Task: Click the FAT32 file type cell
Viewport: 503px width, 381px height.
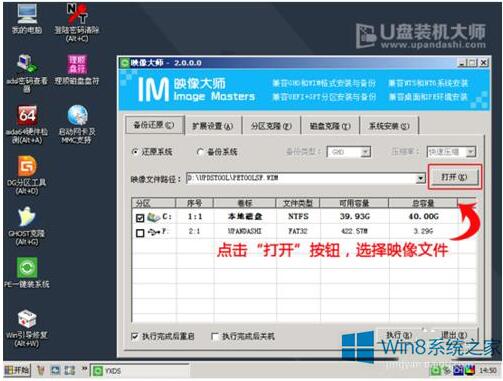Action: pyautogui.click(x=298, y=231)
